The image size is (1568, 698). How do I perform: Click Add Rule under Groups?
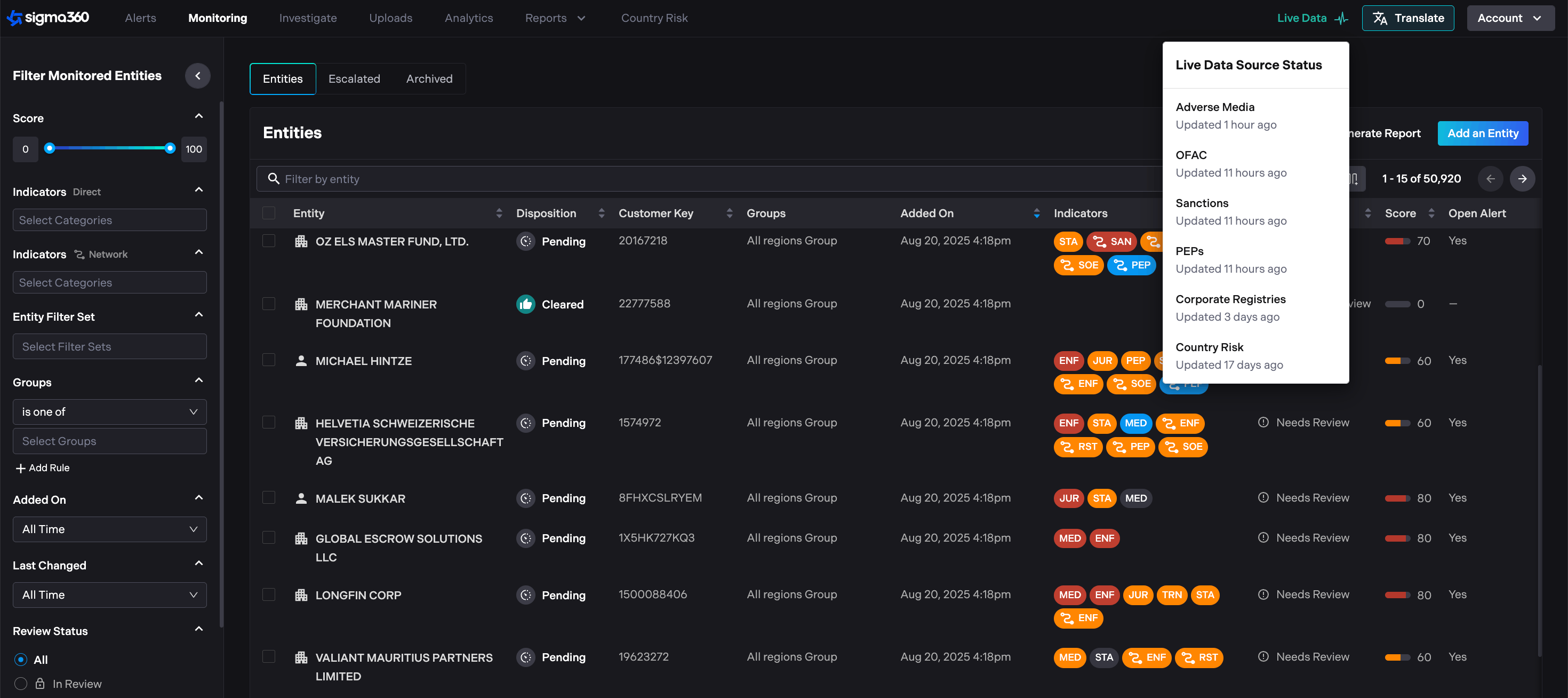[x=43, y=468]
